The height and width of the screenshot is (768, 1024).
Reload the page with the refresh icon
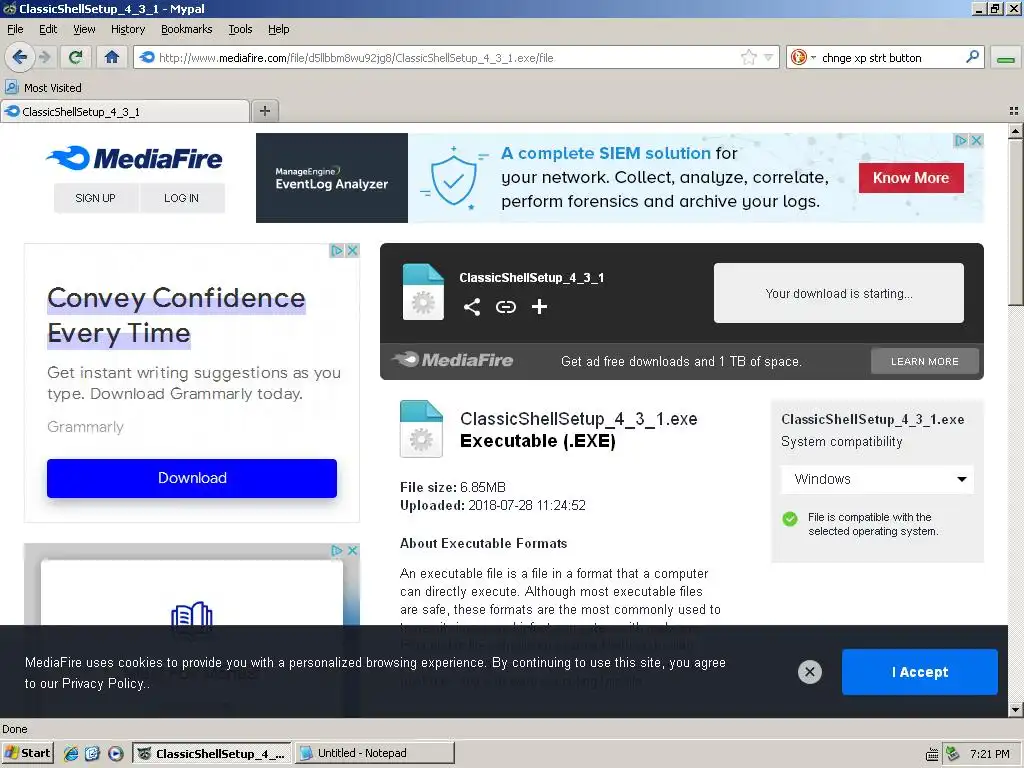(x=75, y=57)
